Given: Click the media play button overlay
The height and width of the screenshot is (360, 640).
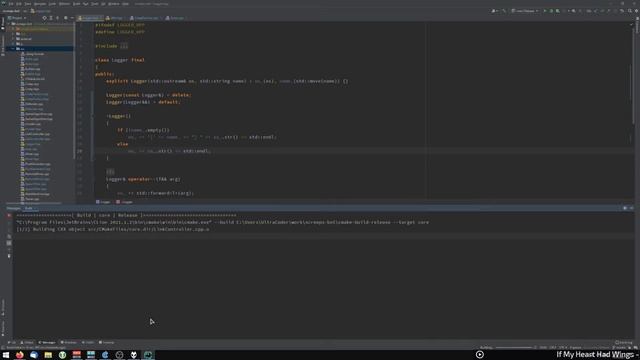Looking at the screenshot, I should click(480, 355).
